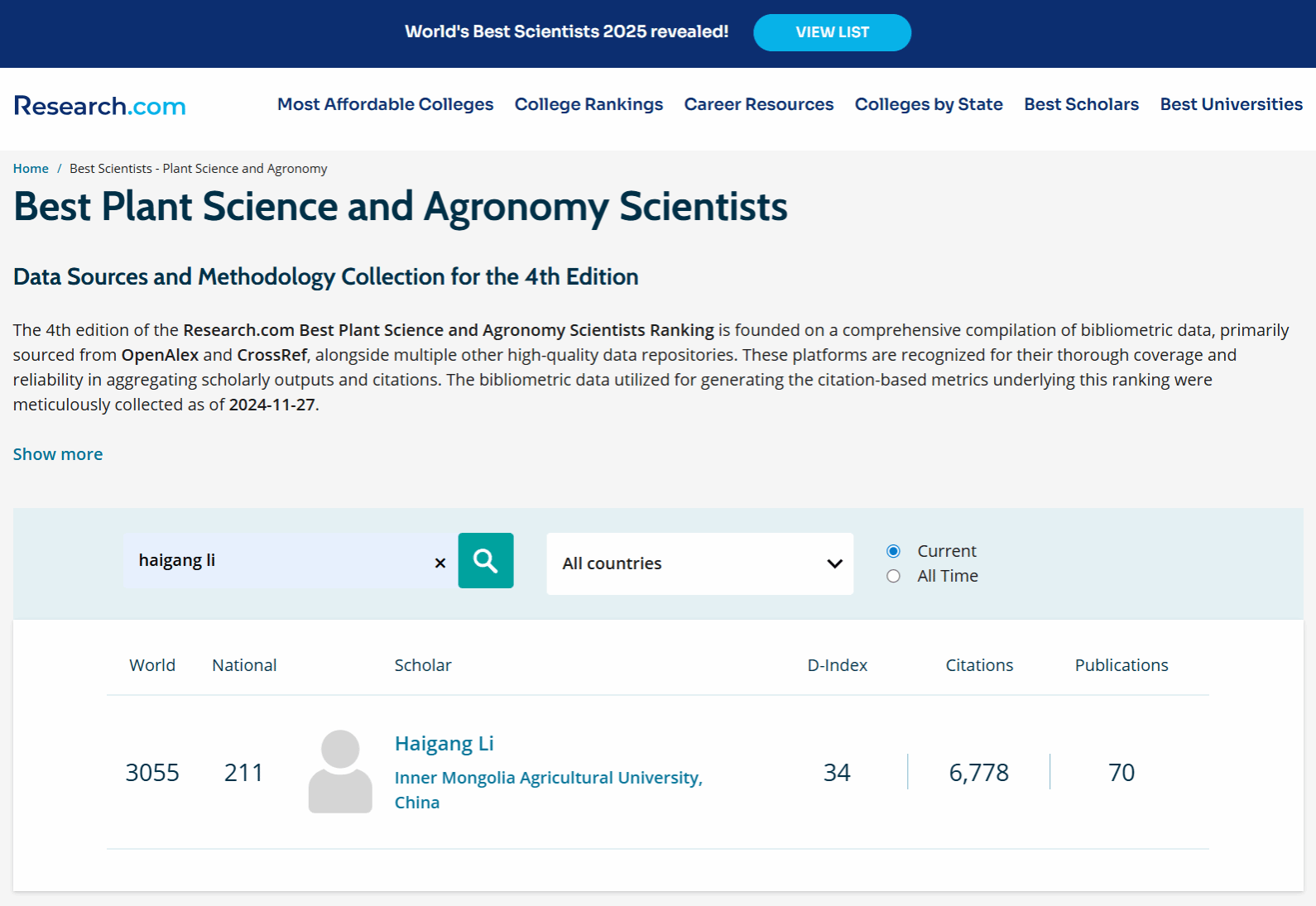
Task: Click the Research.com logo
Action: click(99, 106)
